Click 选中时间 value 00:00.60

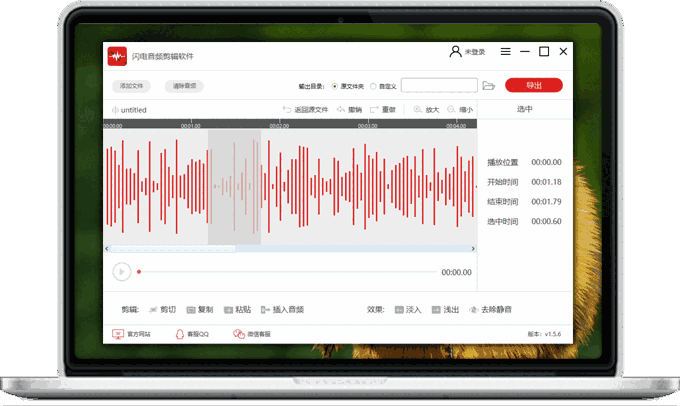pos(546,222)
